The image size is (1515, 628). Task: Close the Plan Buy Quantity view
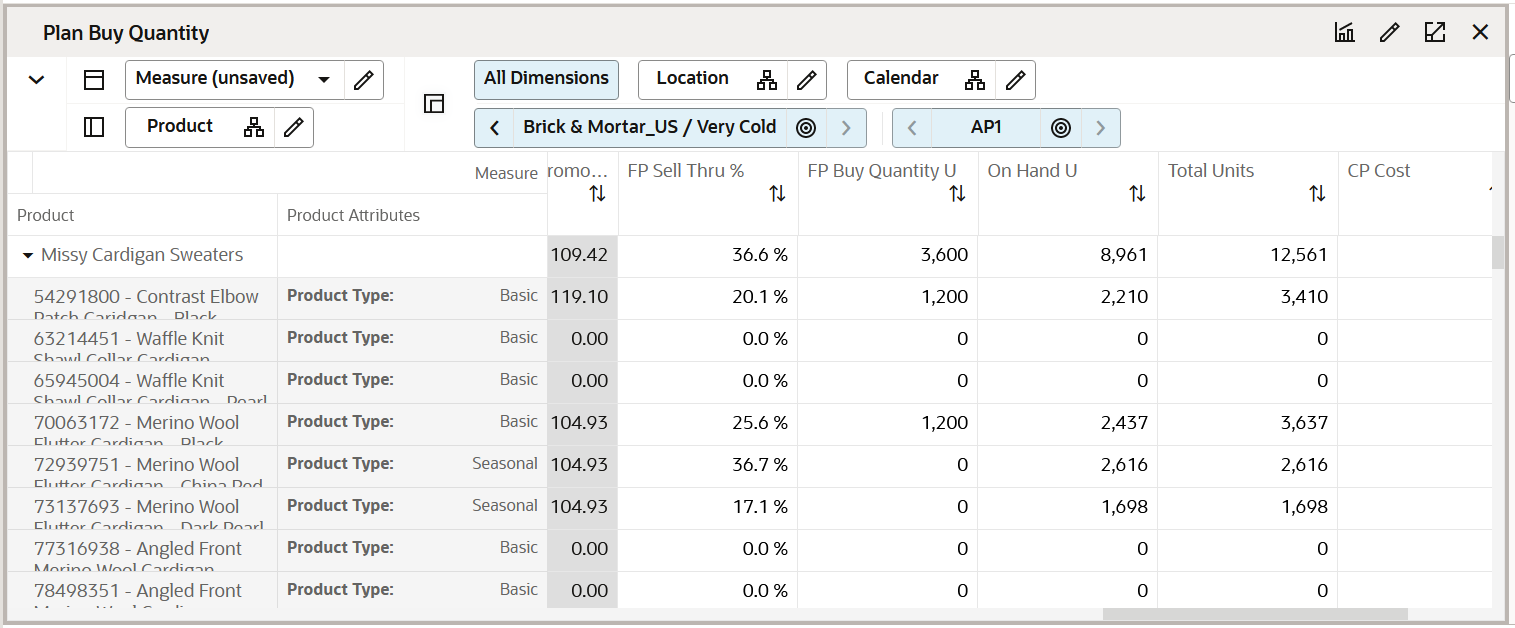pyautogui.click(x=1481, y=33)
